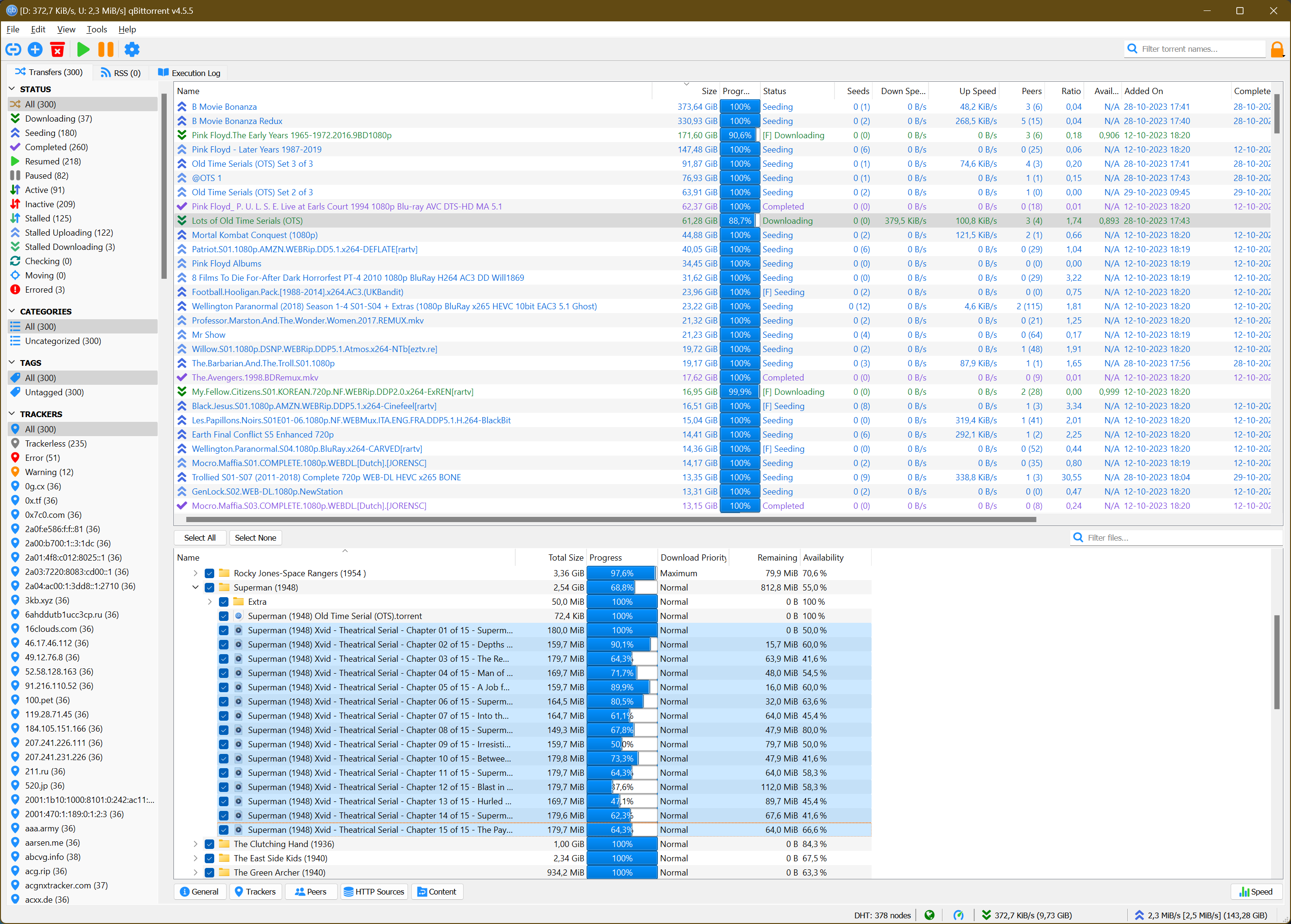Screen dimensions: 1291x924
Task: Collapse the Superman (1948) folder
Action: pos(196,587)
